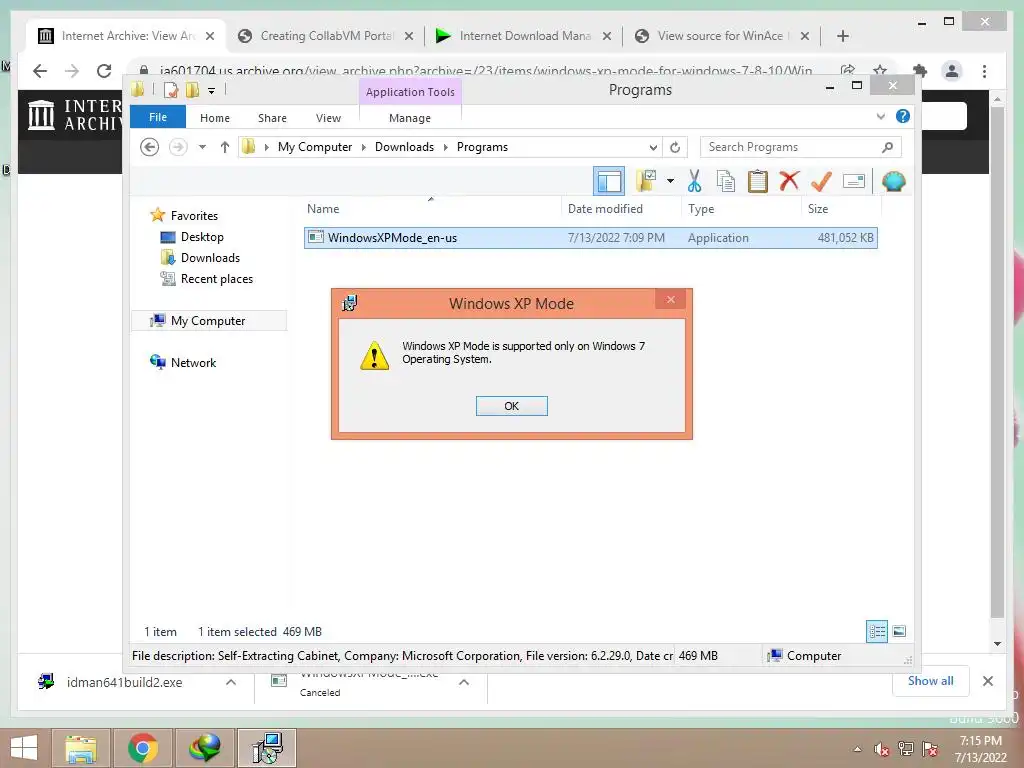Close the Chrome downloads bar
This screenshot has height=768, width=1024.
point(987,681)
